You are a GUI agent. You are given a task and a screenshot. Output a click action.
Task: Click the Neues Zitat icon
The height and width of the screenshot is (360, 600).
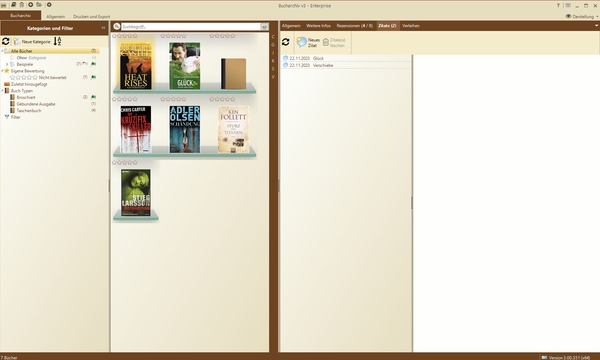302,42
